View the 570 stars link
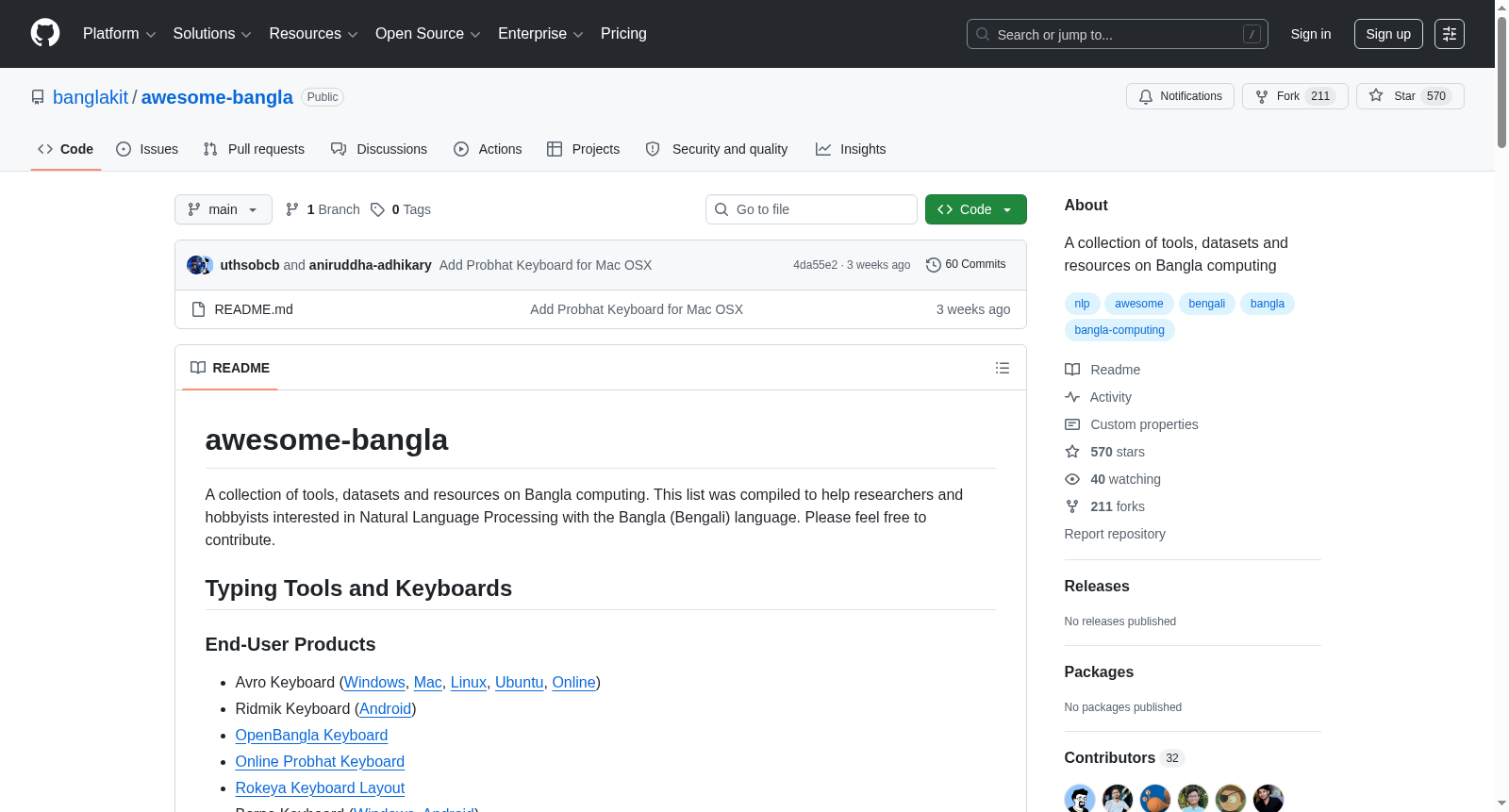The width and height of the screenshot is (1509, 812). pos(1105,452)
